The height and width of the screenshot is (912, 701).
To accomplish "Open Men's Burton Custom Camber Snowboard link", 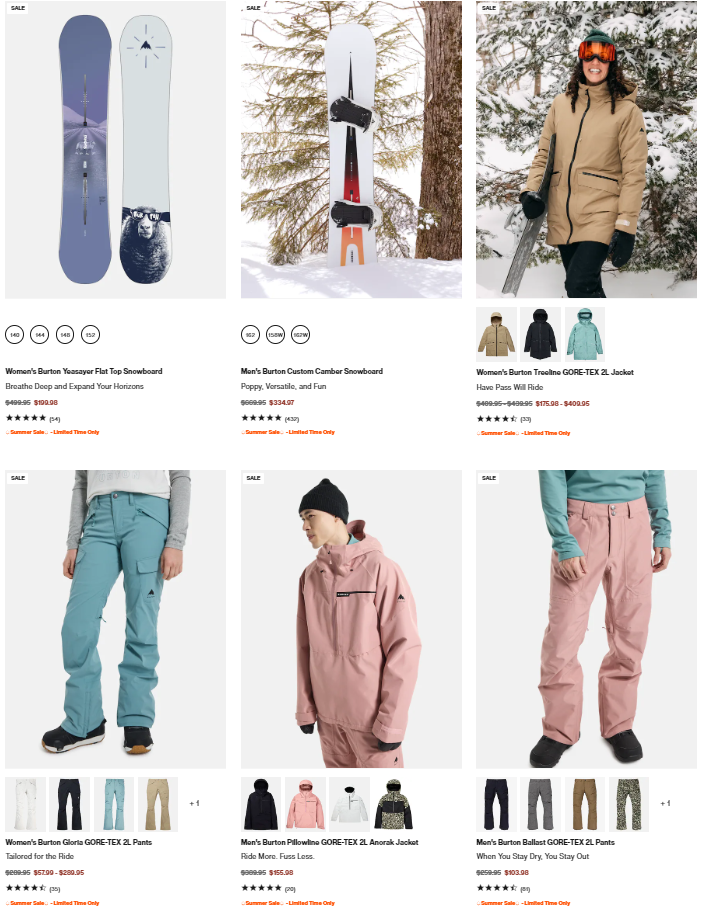I will 312,371.
